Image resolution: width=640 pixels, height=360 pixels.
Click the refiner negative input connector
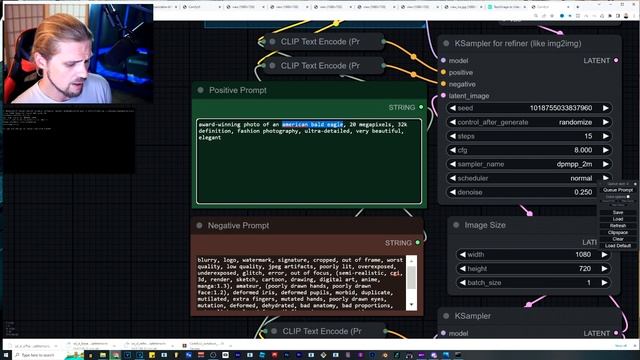click(443, 84)
